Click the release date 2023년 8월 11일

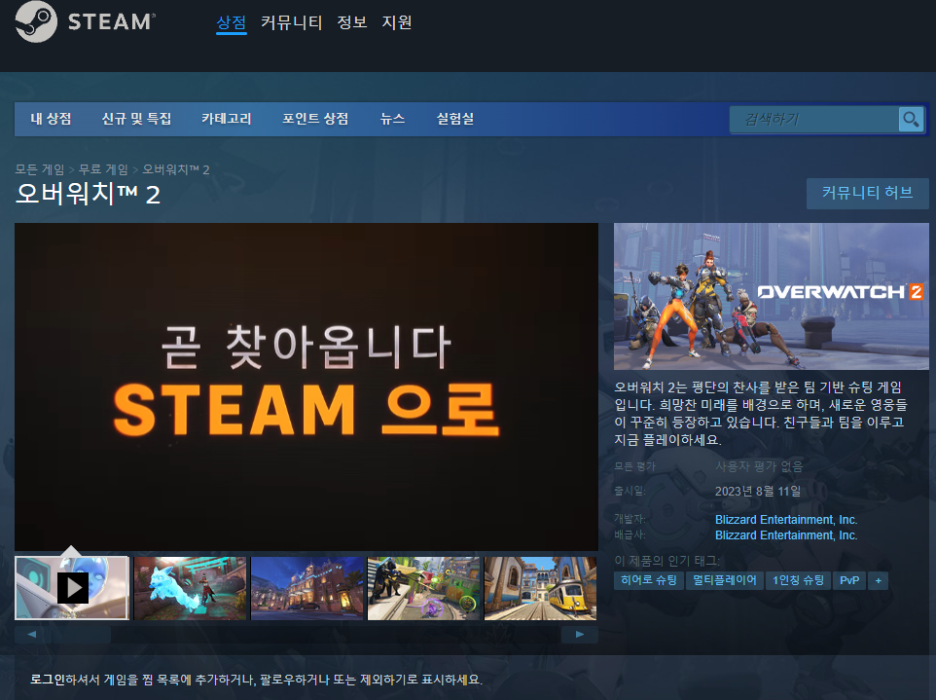pos(758,491)
